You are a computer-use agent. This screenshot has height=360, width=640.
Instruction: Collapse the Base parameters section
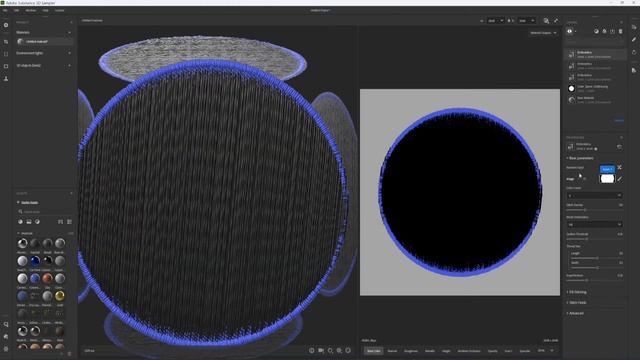tap(580, 158)
